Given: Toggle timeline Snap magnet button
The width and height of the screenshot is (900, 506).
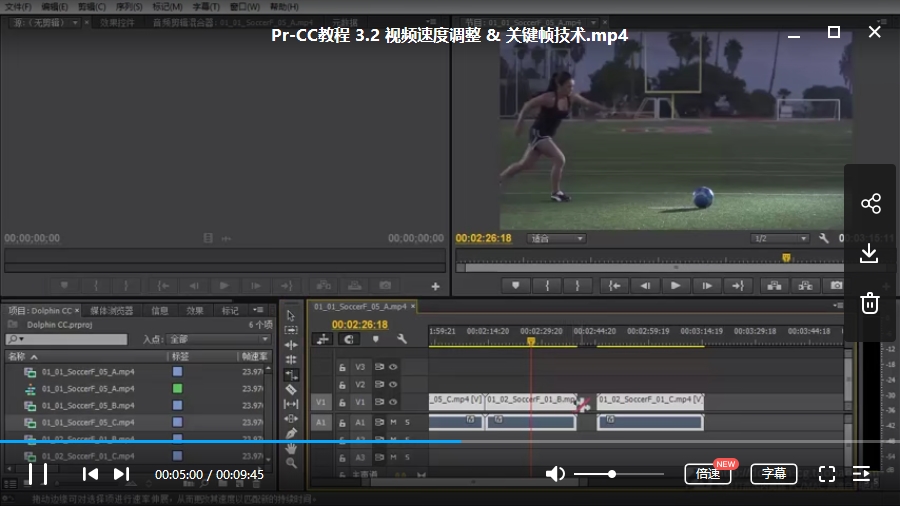Looking at the screenshot, I should point(348,339).
